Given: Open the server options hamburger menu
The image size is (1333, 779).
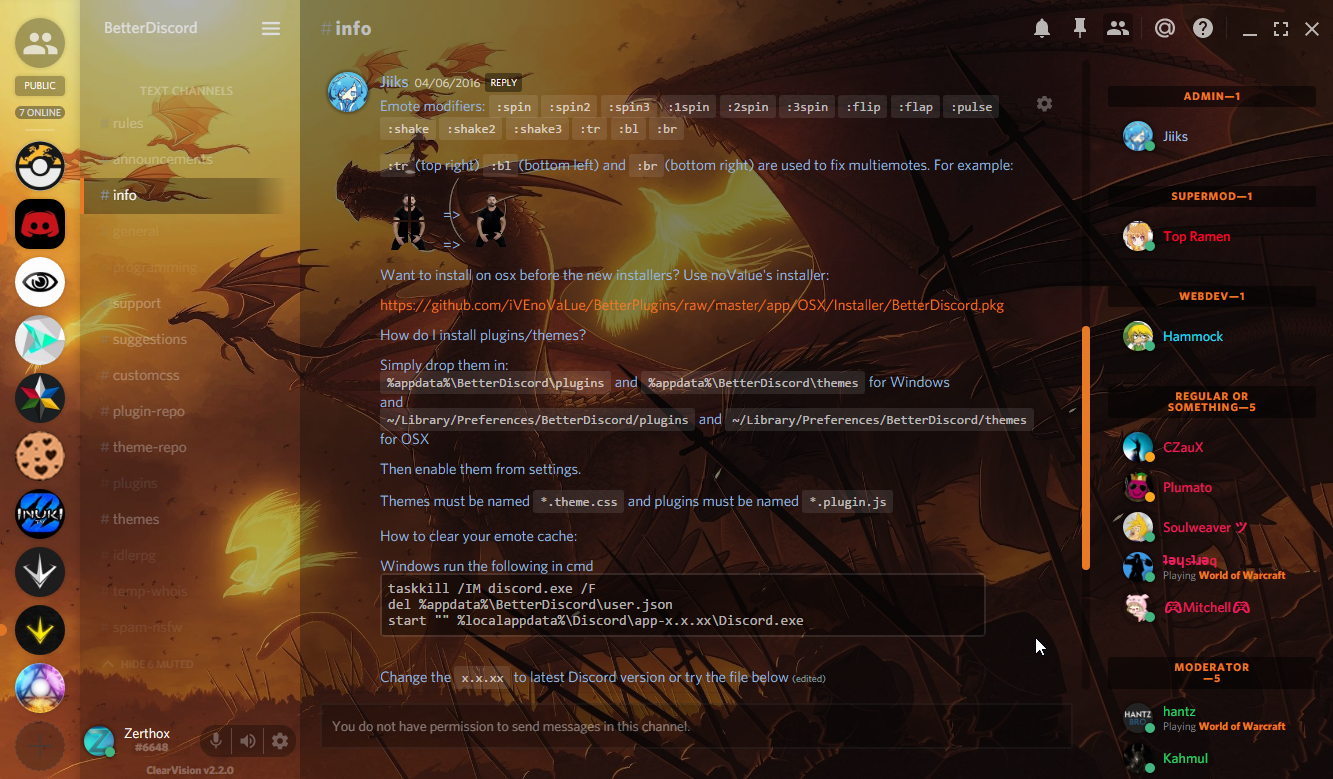Looking at the screenshot, I should (x=270, y=28).
